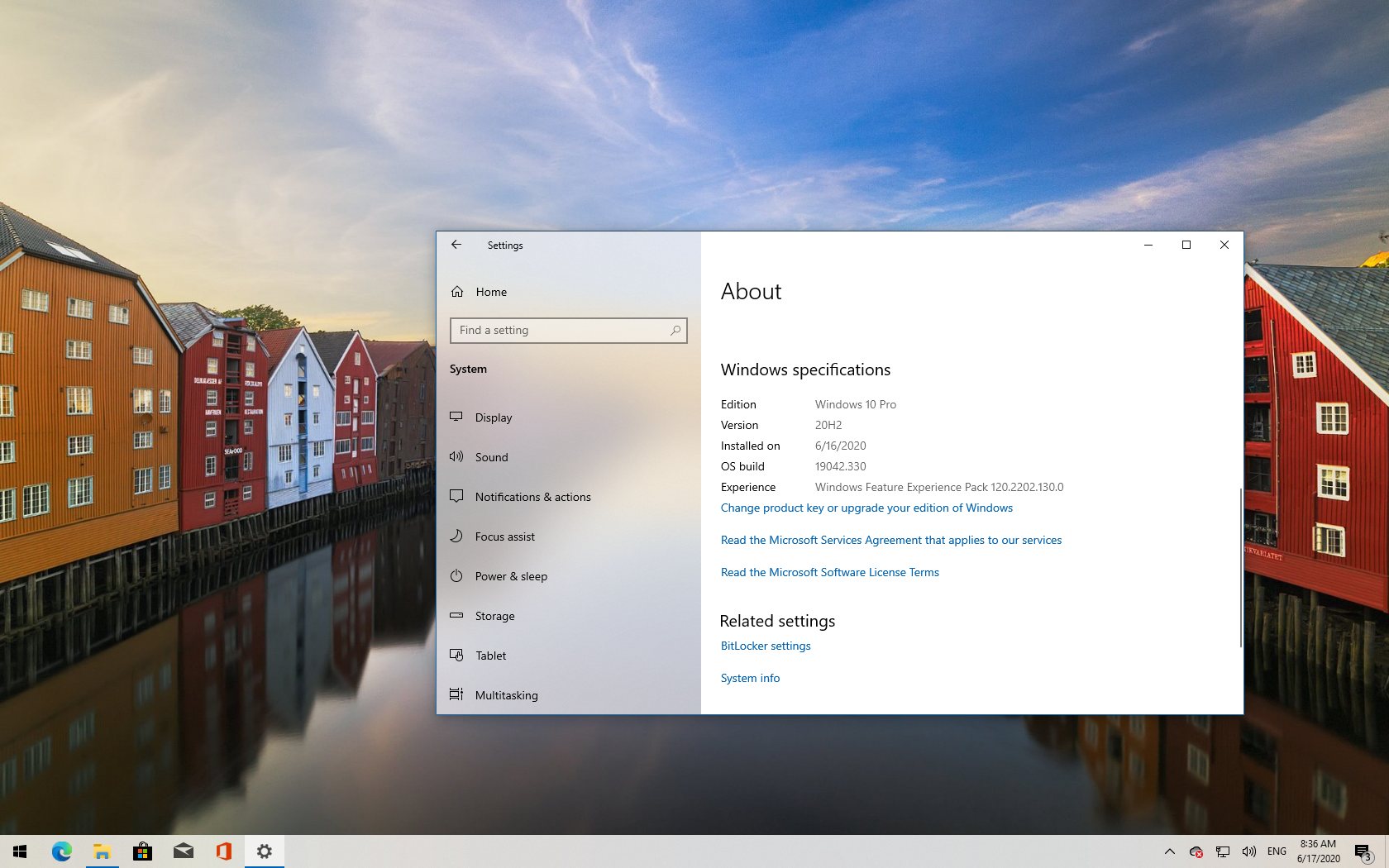1389x868 pixels.
Task: Click the ENG language indicator
Action: 1277,851
